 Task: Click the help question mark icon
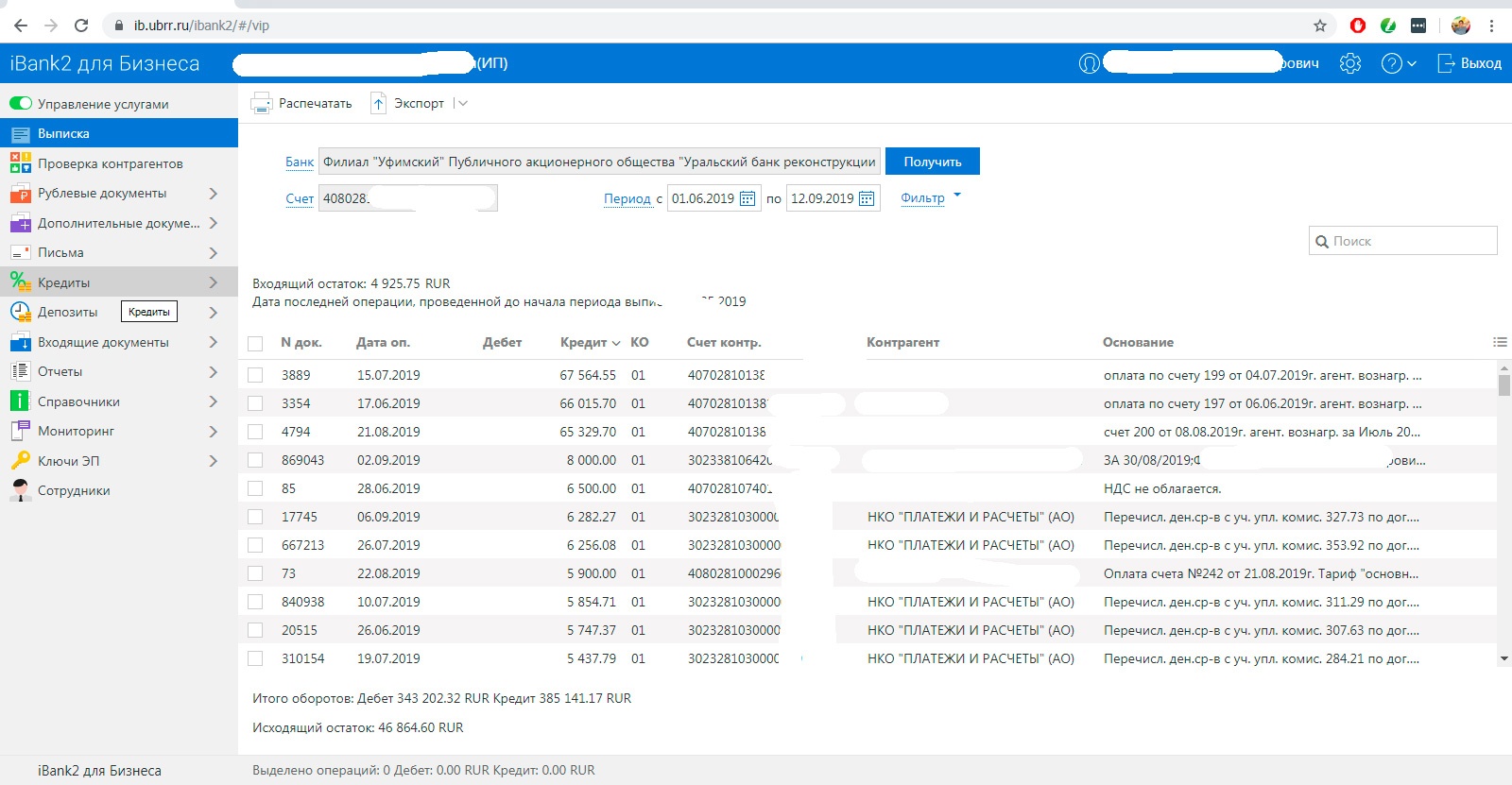[x=1391, y=63]
